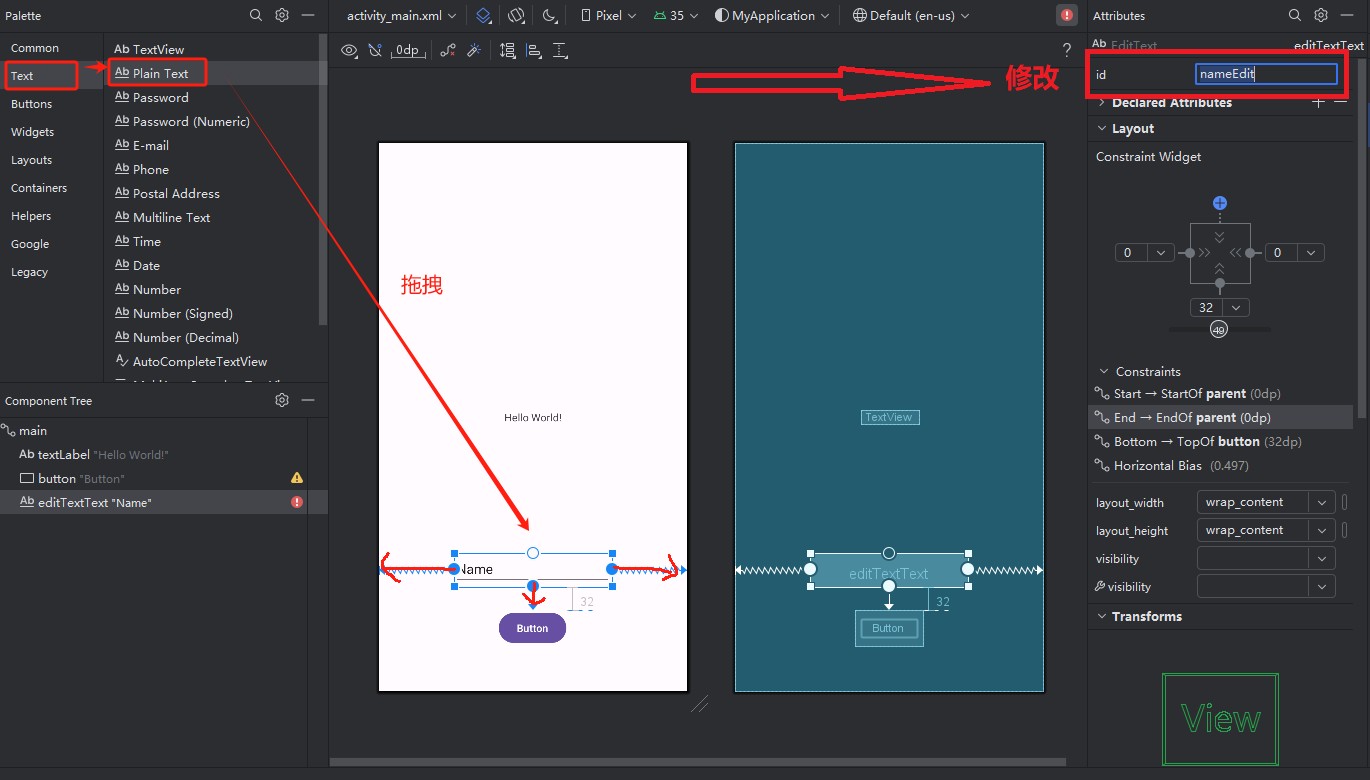This screenshot has width=1370, height=780.
Task: Select Password item in the palette list
Action: point(161,97)
